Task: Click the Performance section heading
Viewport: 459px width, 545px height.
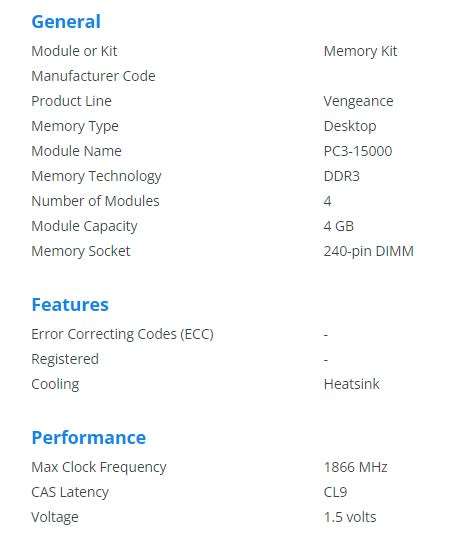Action: click(x=89, y=437)
